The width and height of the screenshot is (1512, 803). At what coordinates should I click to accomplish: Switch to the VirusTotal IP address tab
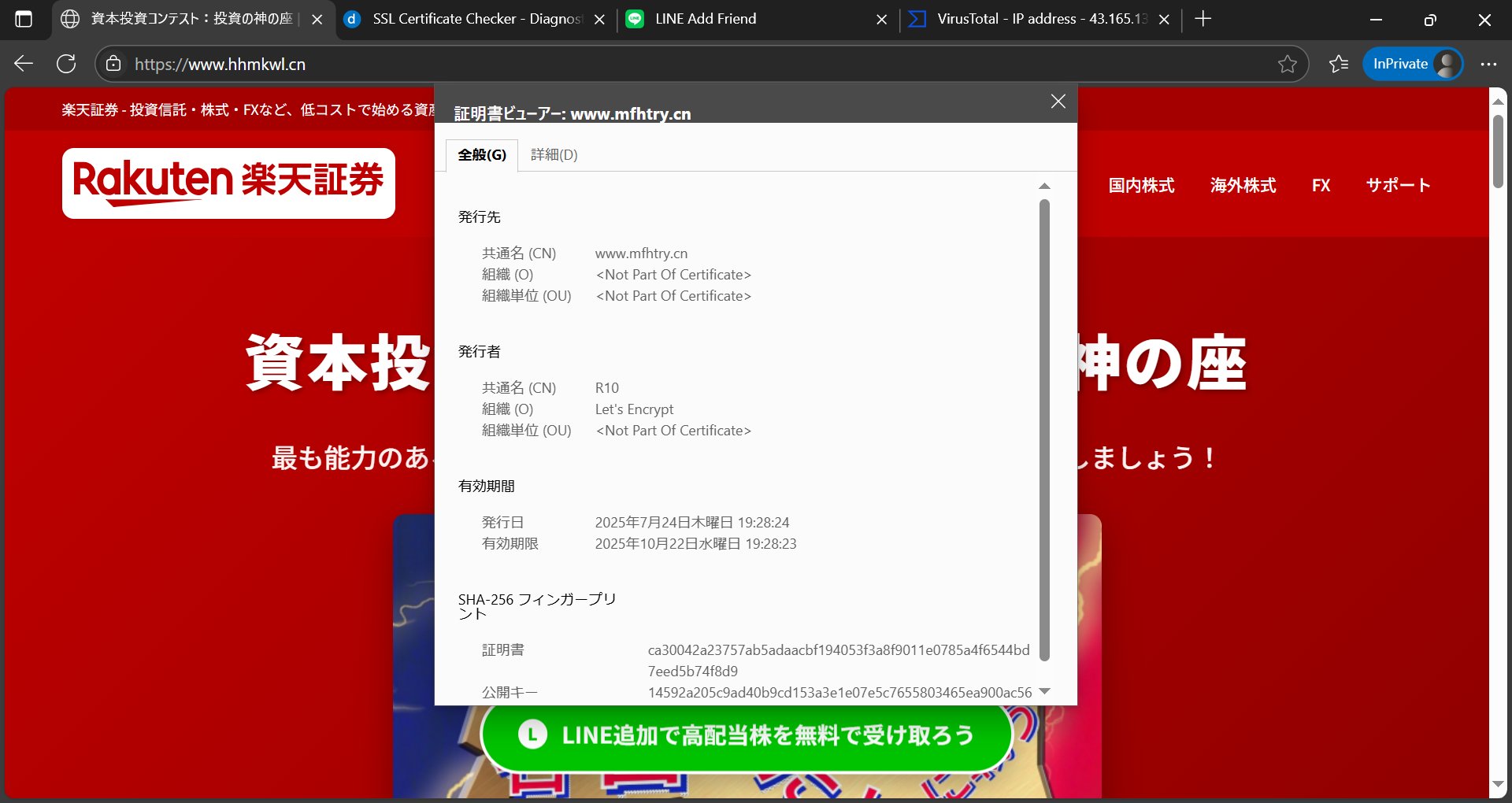pos(1039,19)
